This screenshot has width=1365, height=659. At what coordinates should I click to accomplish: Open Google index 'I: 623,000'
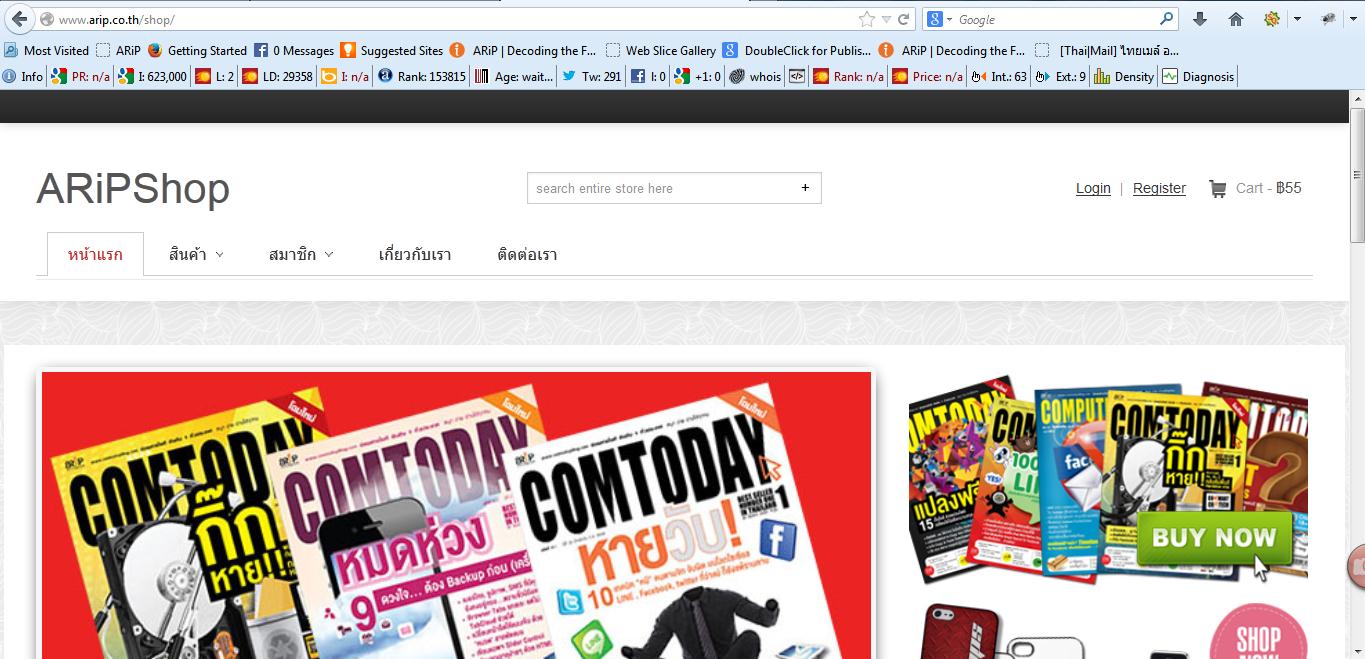pos(152,76)
